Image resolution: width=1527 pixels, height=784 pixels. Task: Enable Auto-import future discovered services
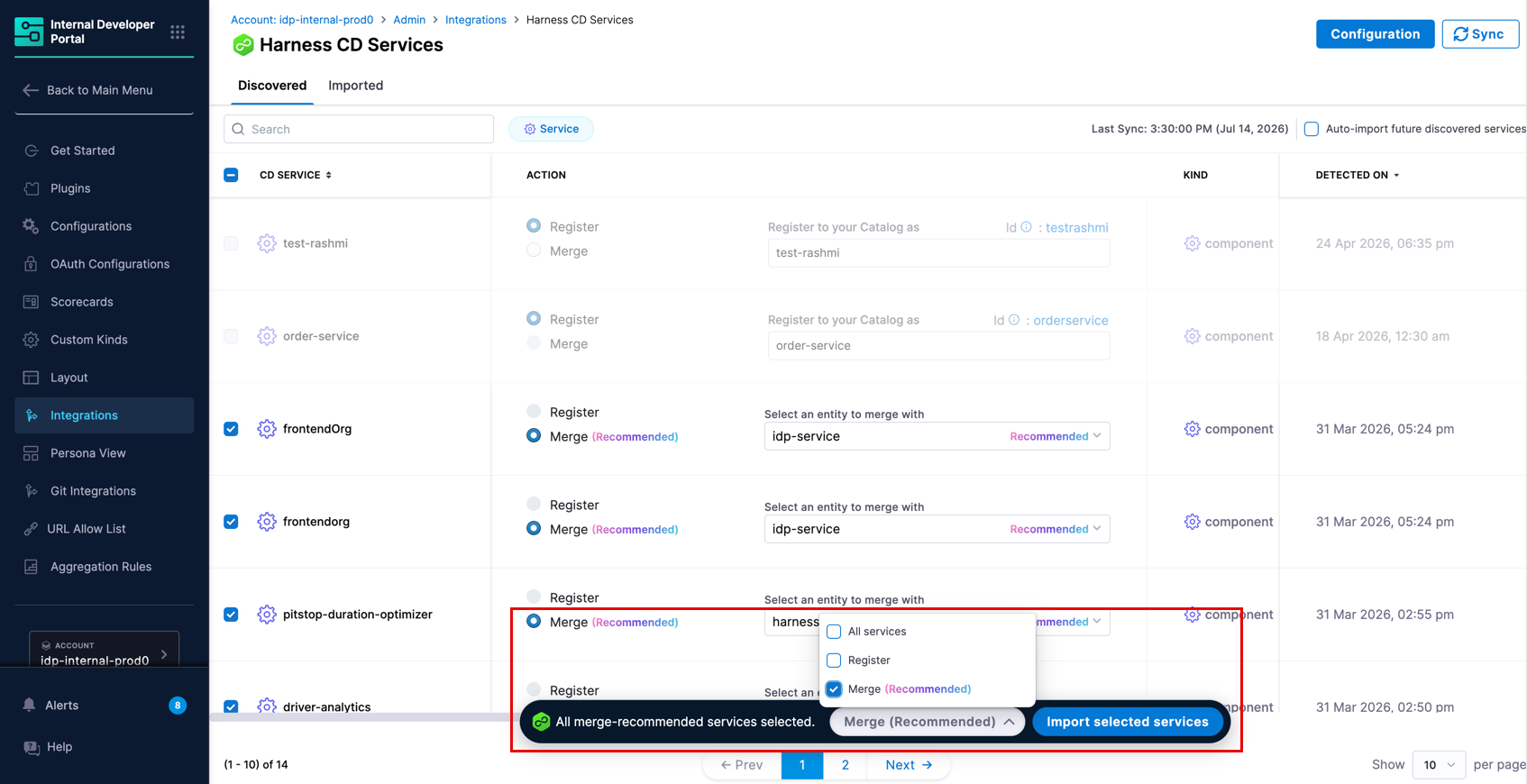click(1312, 129)
